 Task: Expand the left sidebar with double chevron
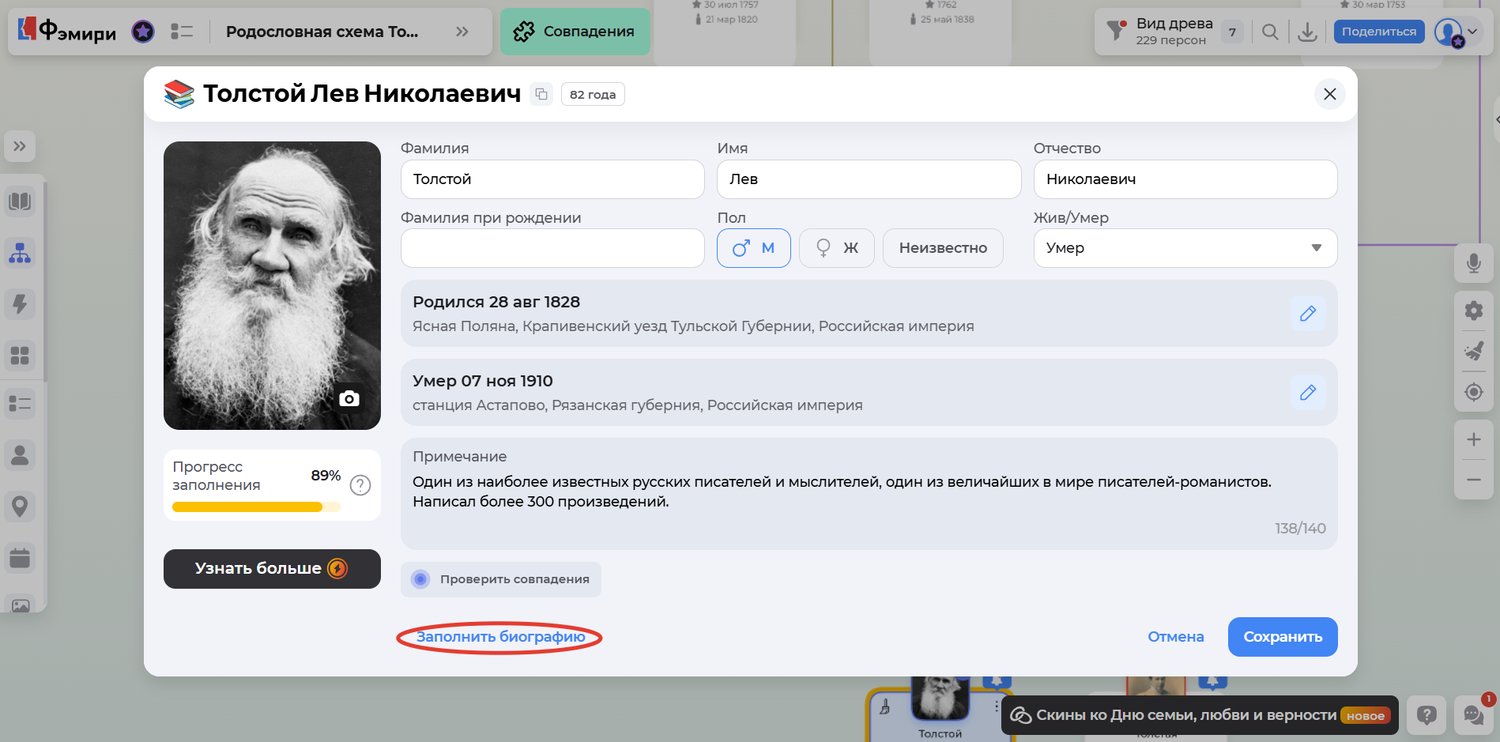click(x=20, y=148)
